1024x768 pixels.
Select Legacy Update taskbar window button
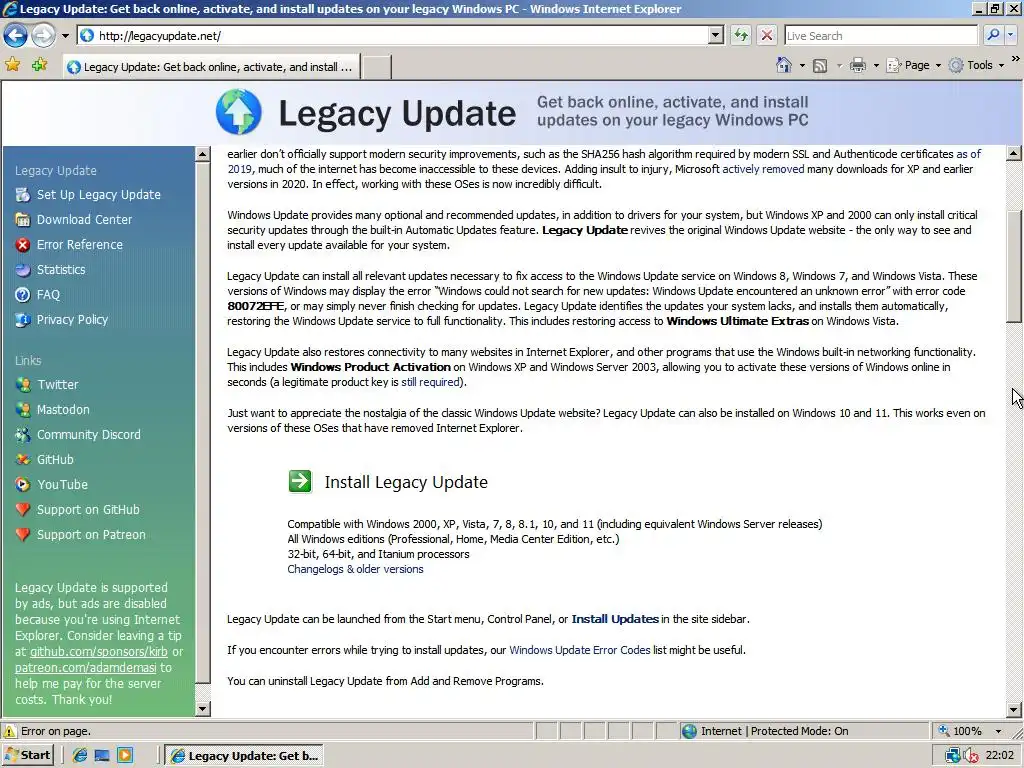(x=245, y=756)
